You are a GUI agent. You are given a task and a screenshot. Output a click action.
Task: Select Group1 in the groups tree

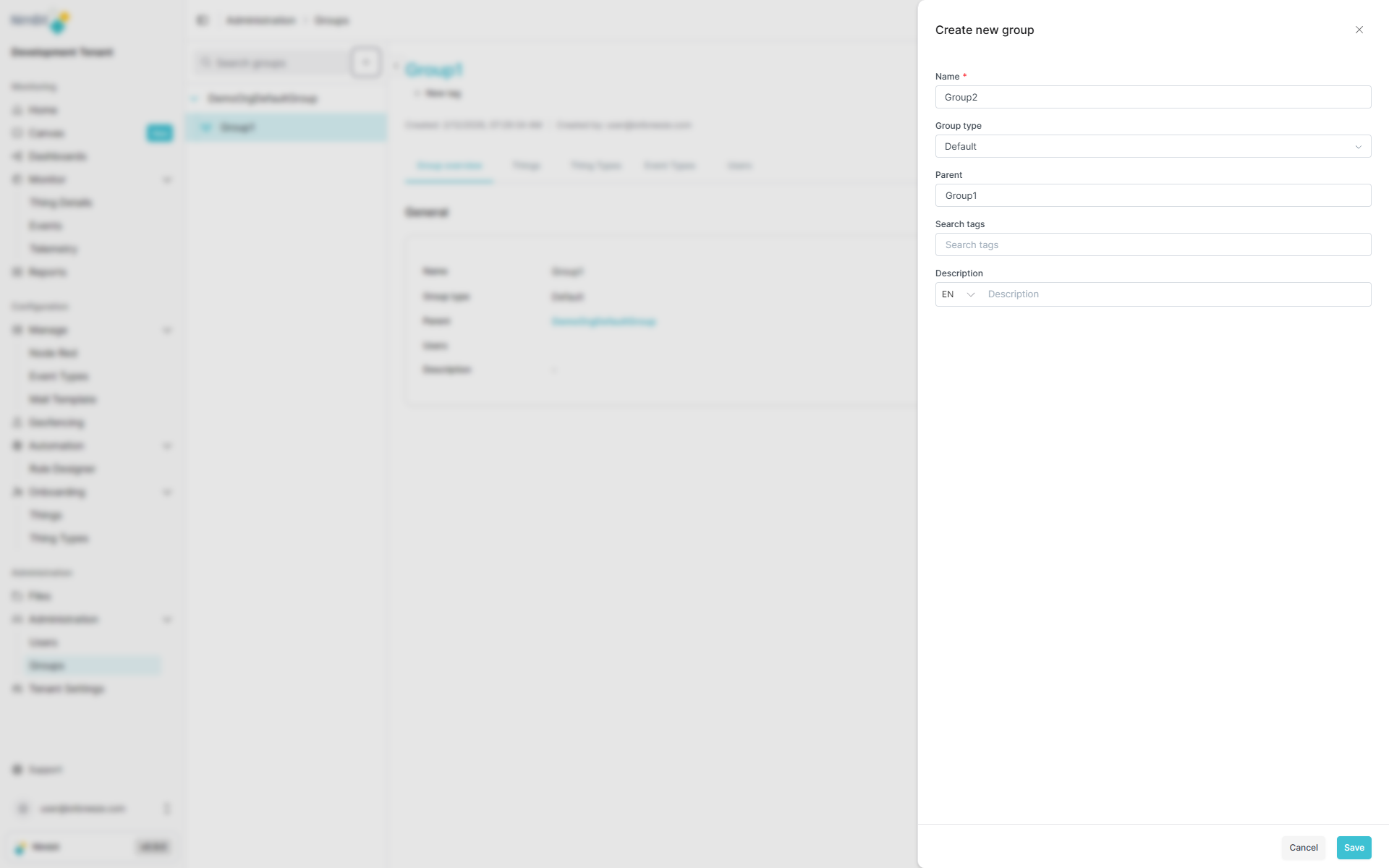tap(237, 127)
